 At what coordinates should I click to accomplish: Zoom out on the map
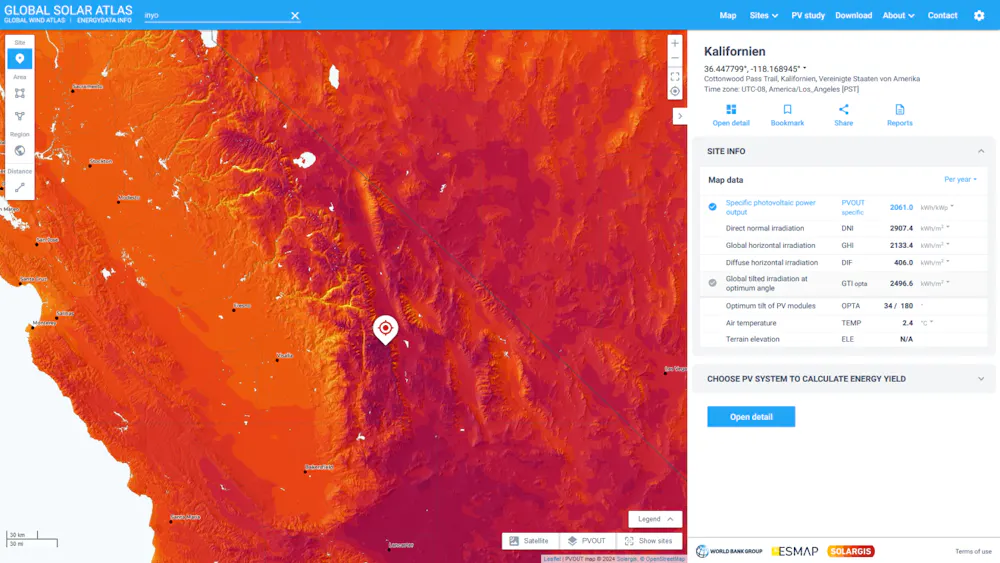[675, 58]
